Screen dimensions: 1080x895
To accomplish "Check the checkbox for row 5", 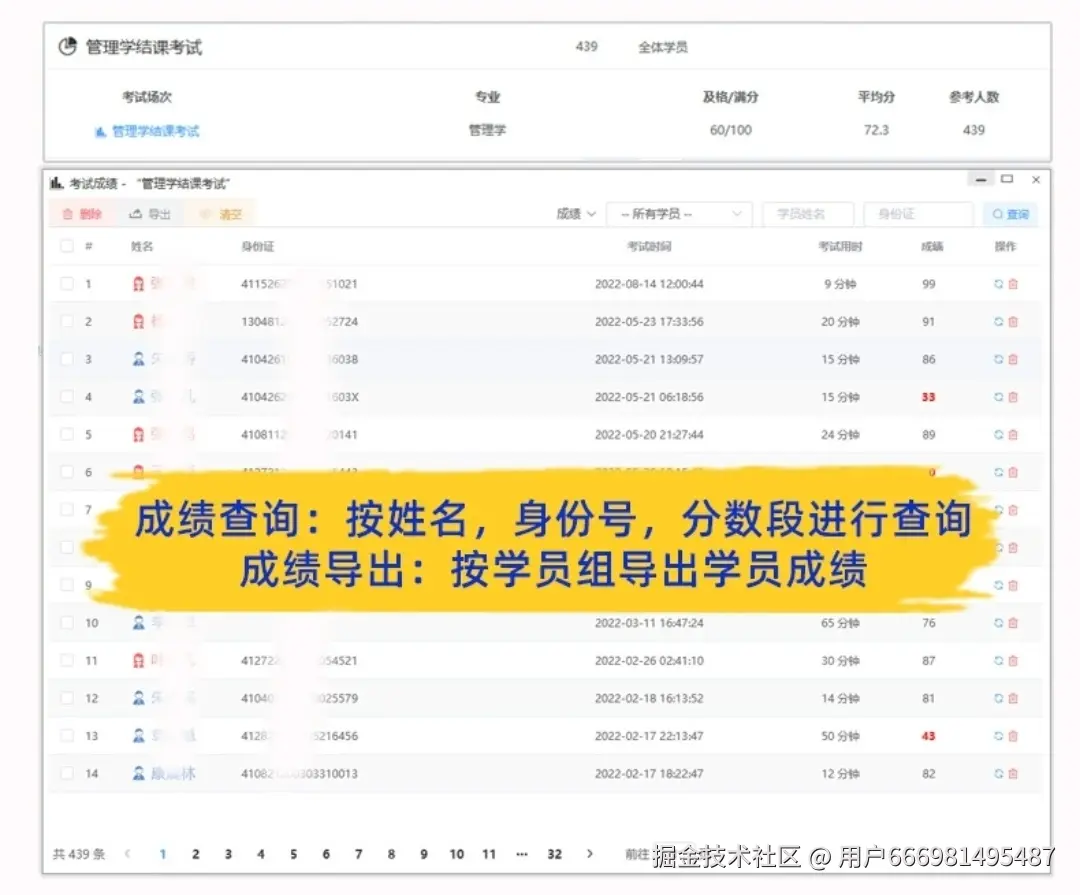I will [67, 434].
